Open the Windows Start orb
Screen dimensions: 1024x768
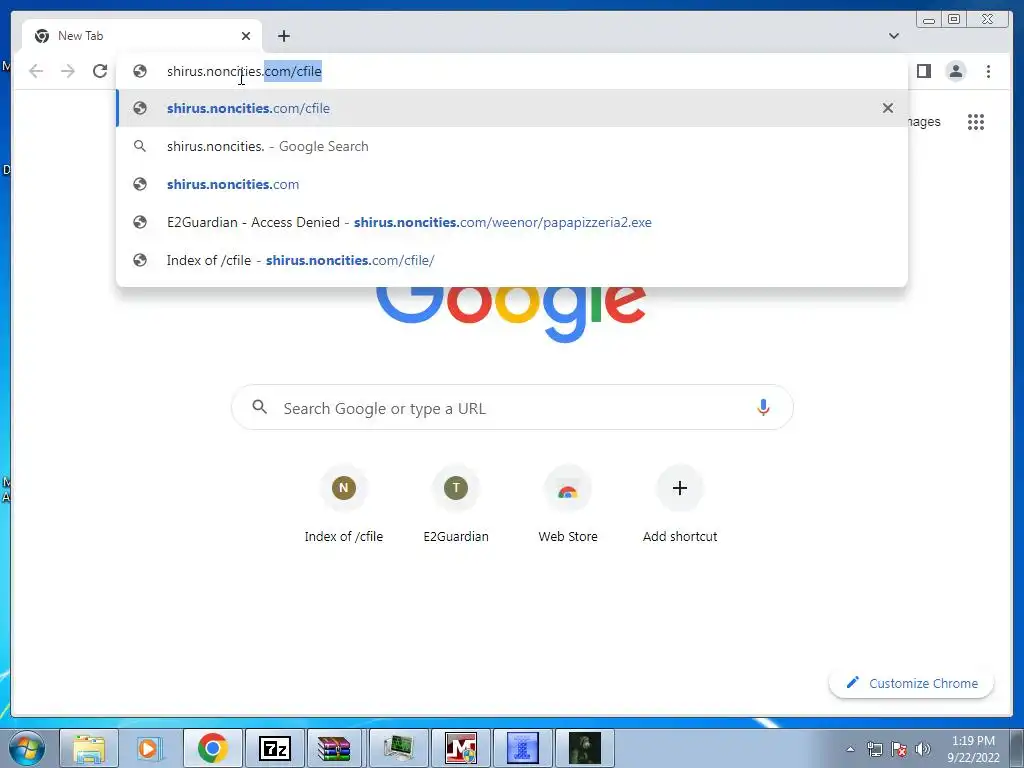click(x=26, y=748)
